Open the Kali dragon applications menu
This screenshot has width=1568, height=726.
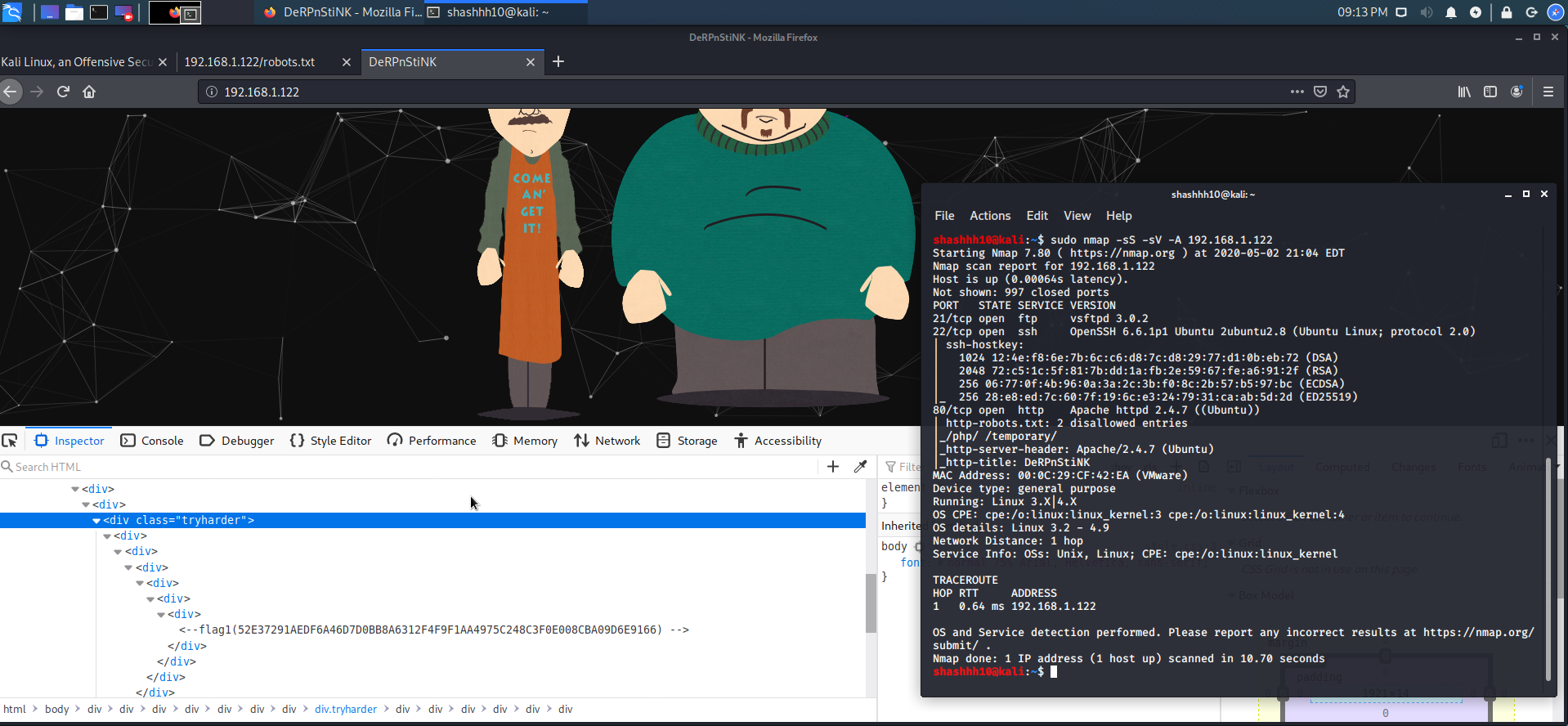[x=11, y=12]
